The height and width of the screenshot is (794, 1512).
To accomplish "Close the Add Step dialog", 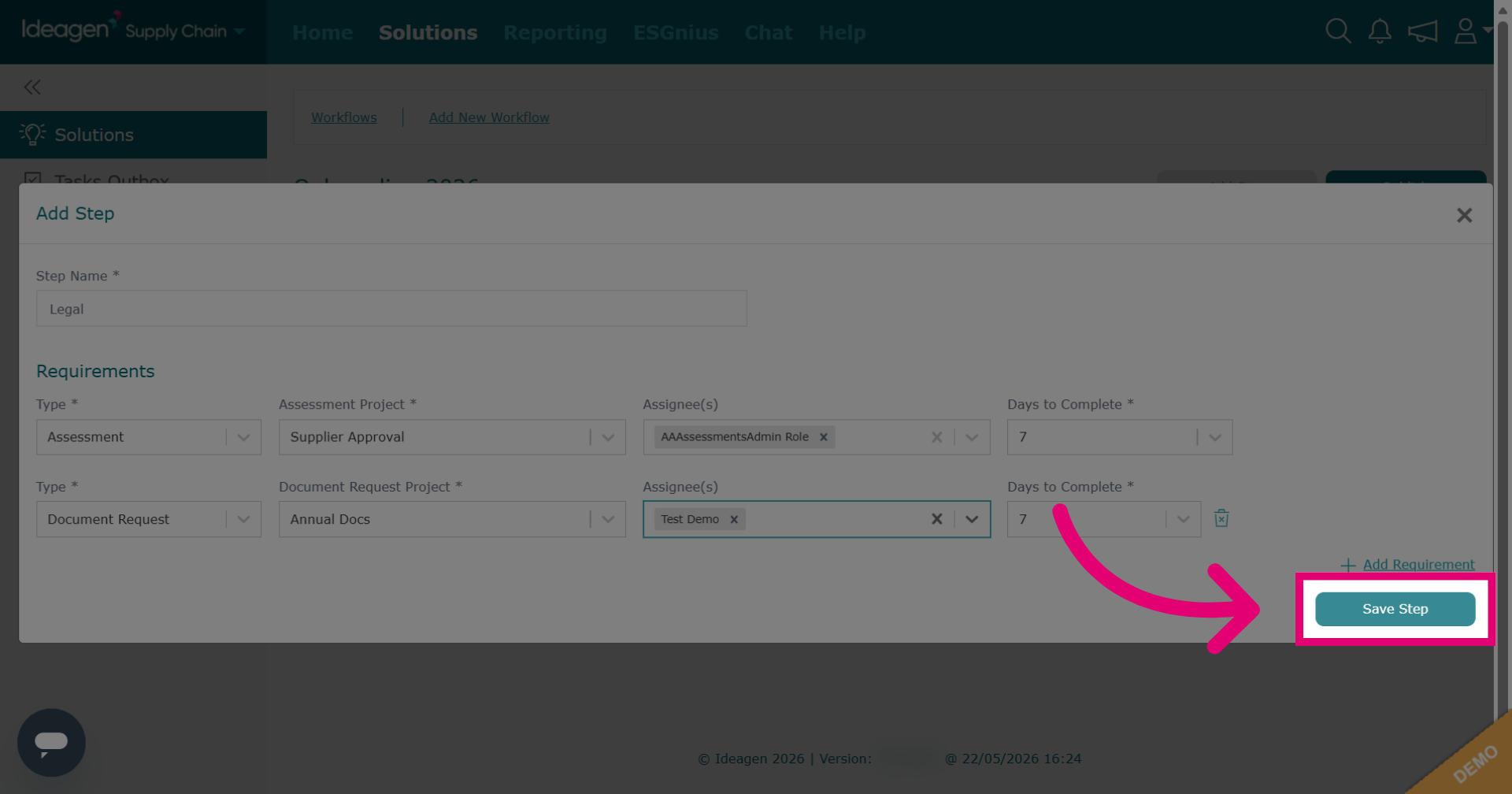I will tap(1464, 215).
